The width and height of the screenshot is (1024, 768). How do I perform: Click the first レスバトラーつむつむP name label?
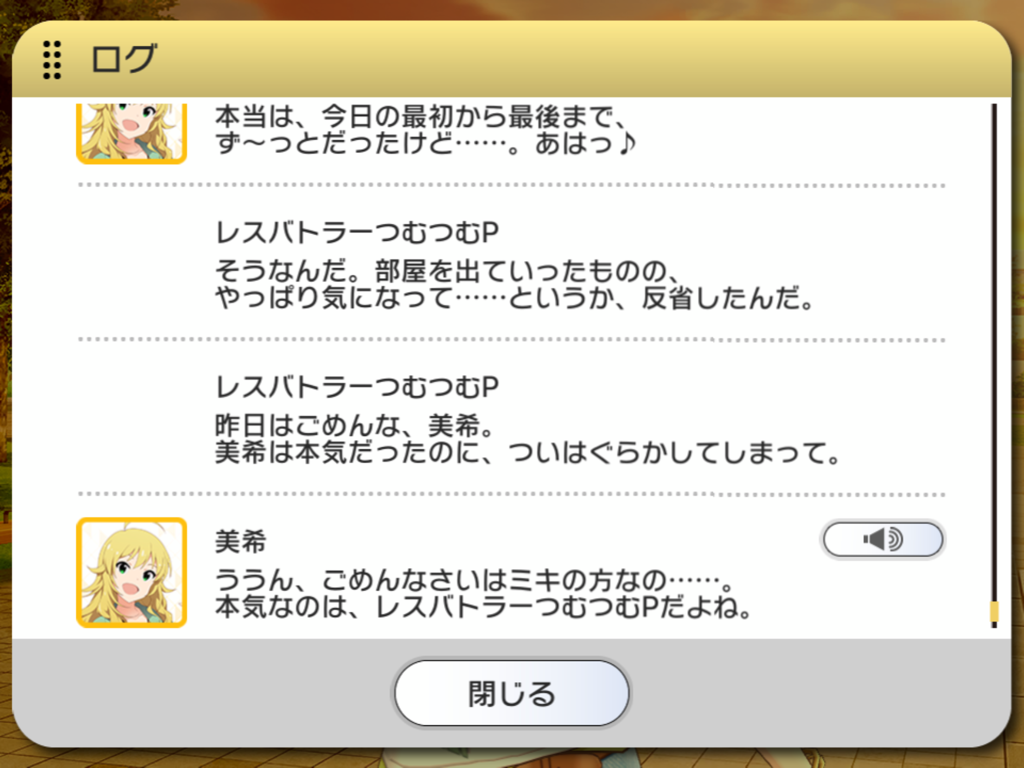click(x=357, y=232)
